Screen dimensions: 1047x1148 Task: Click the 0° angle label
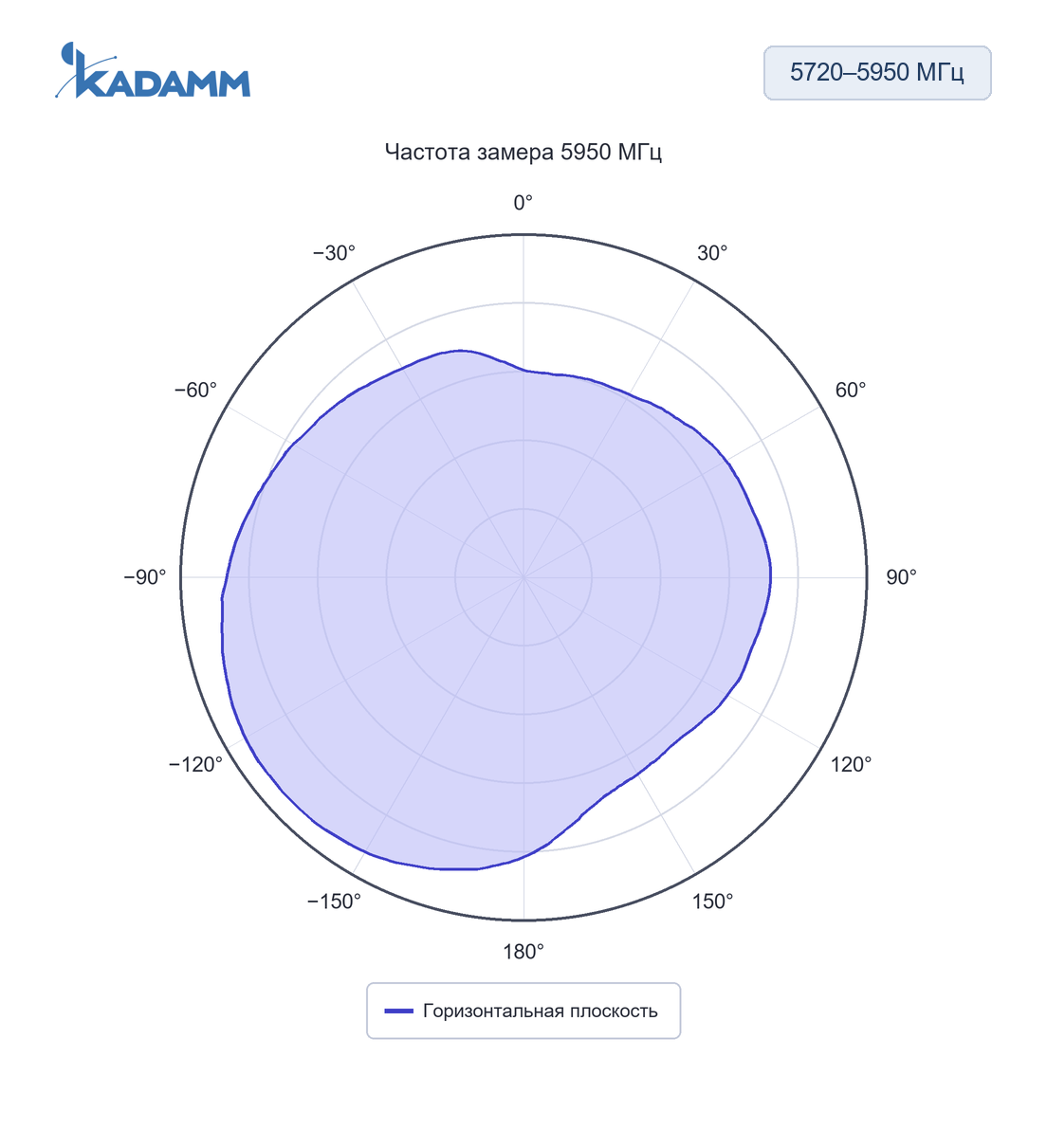tap(523, 203)
